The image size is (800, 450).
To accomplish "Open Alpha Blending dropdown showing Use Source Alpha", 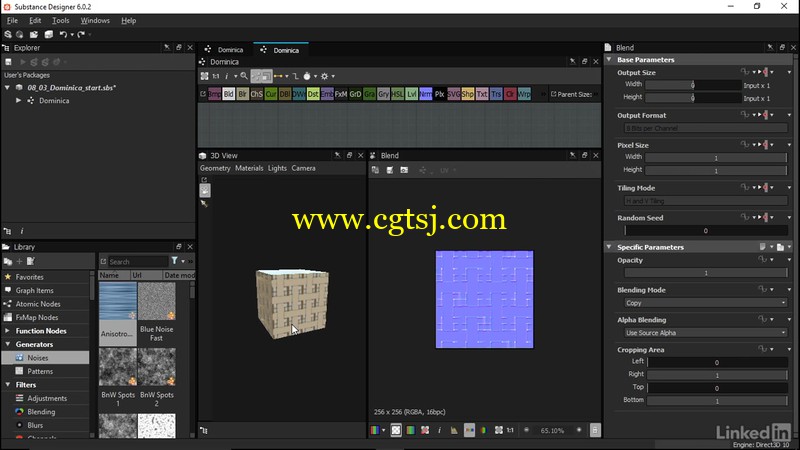I will coord(706,333).
